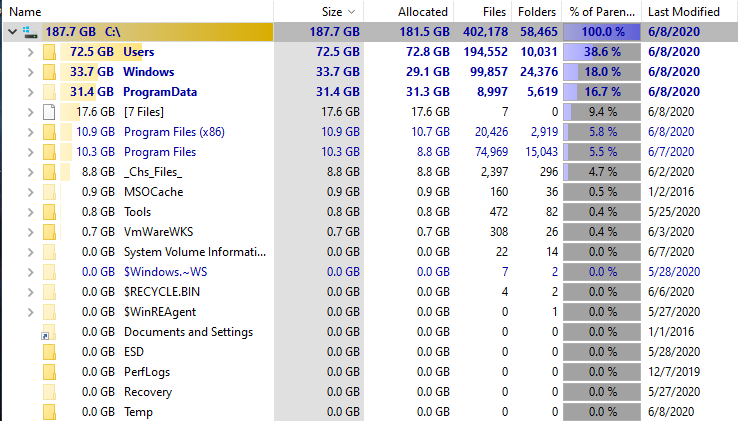Expand Program Files (x86) folder
738x421 pixels.
31,132
